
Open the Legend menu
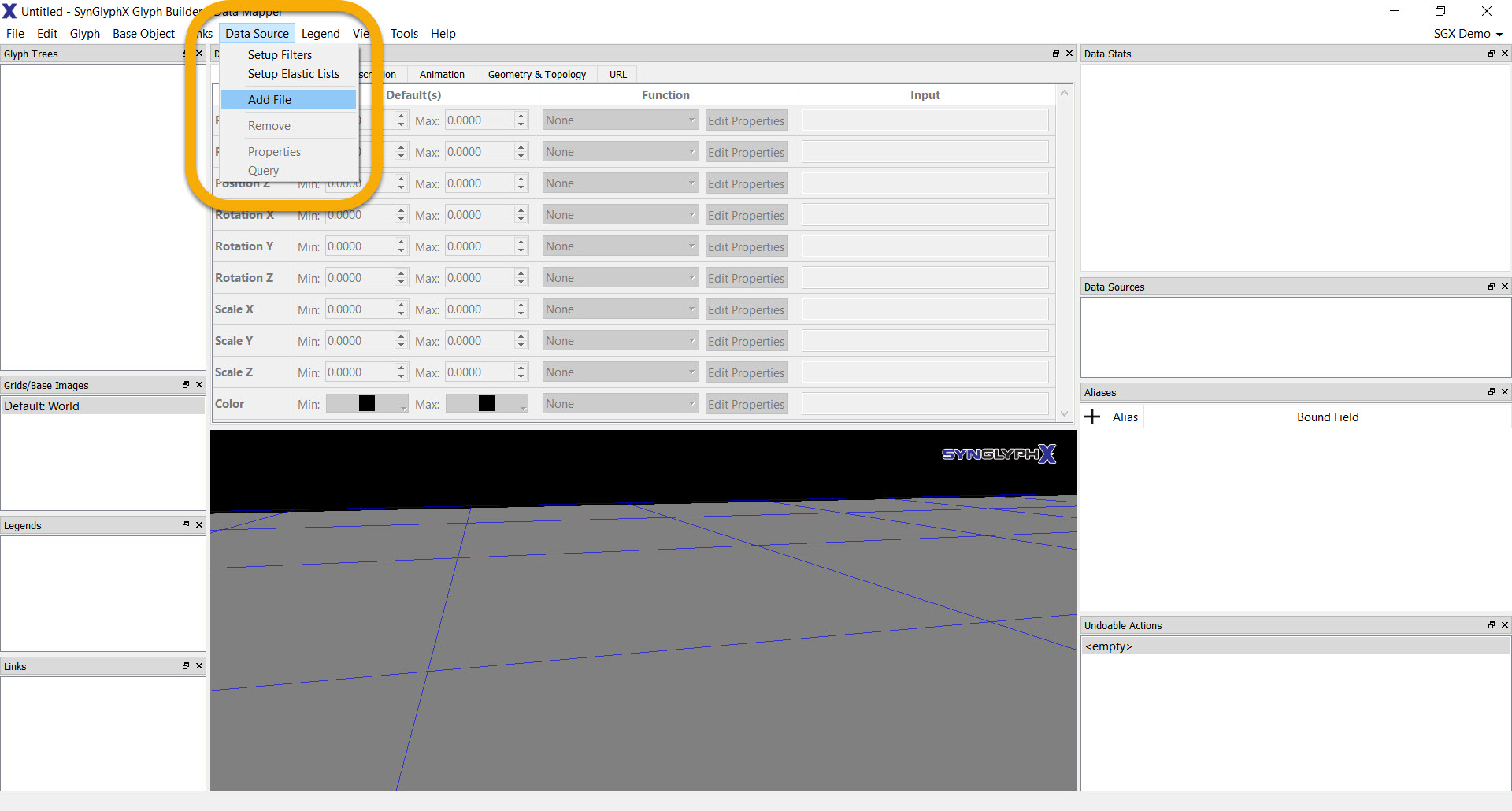point(321,34)
